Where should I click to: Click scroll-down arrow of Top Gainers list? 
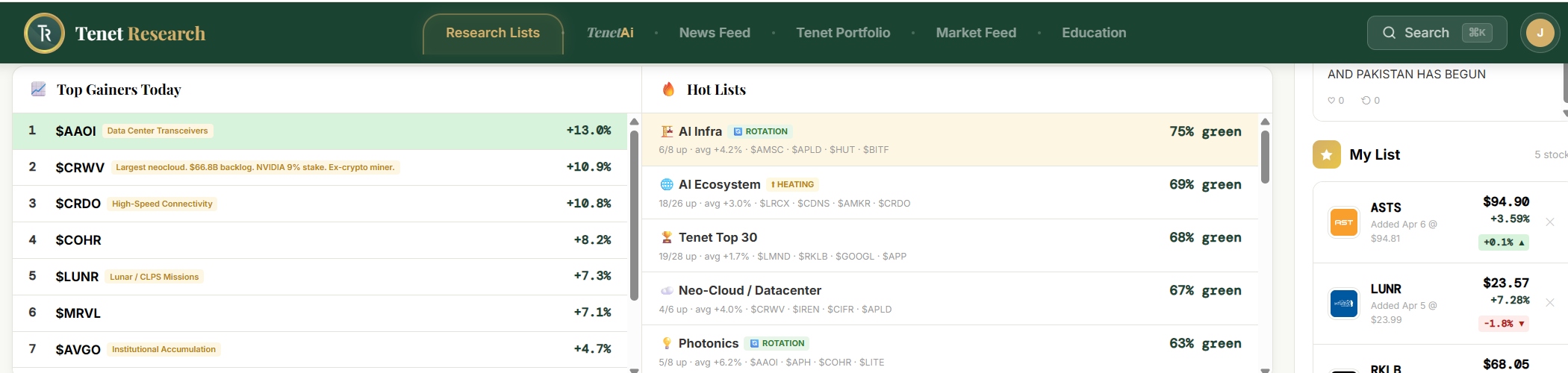[x=634, y=370]
